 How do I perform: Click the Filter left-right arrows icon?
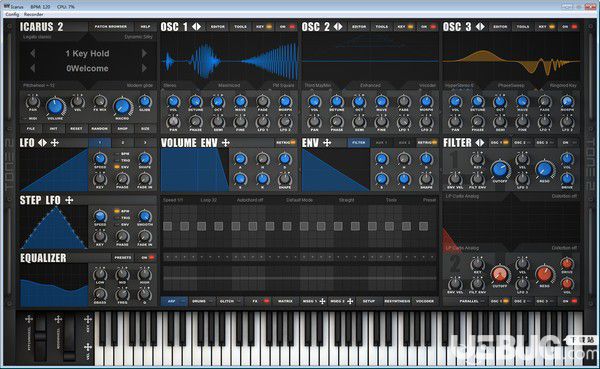(479, 143)
